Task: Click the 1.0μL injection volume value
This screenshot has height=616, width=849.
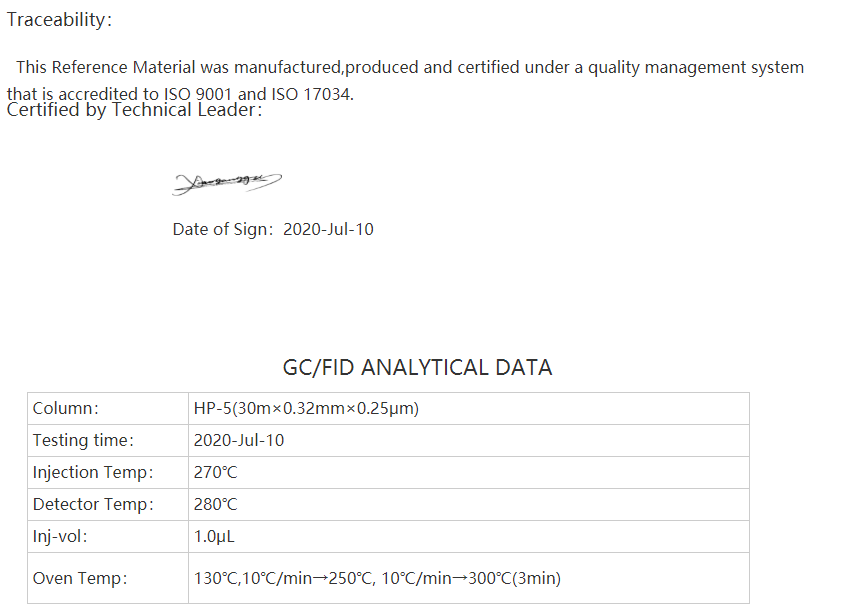Action: coord(214,536)
